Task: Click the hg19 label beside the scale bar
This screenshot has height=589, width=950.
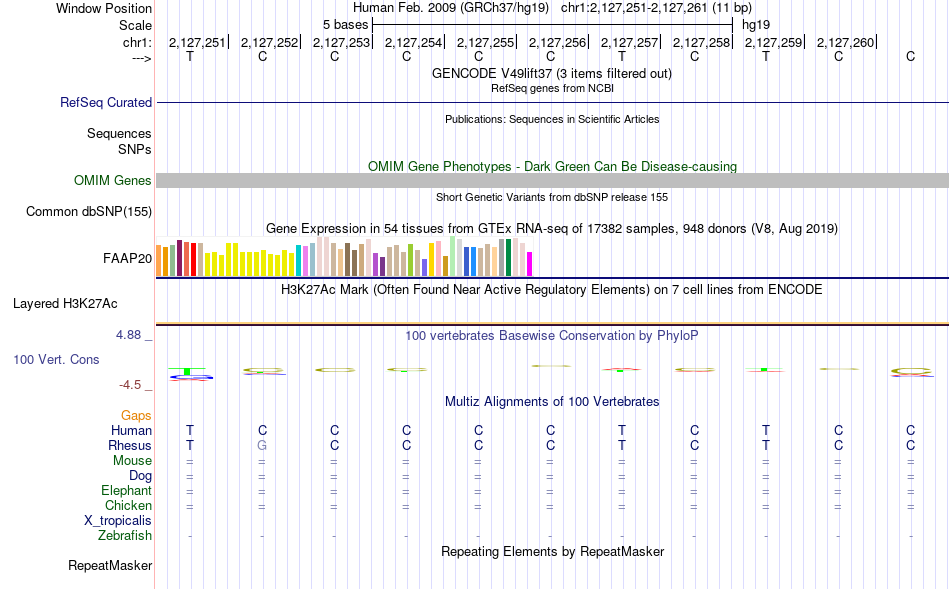Action: click(756, 25)
